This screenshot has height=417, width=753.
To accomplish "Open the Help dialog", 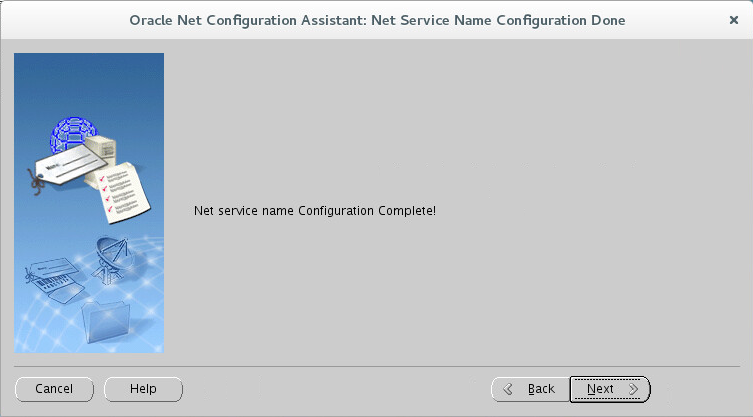I will pyautogui.click(x=143, y=389).
